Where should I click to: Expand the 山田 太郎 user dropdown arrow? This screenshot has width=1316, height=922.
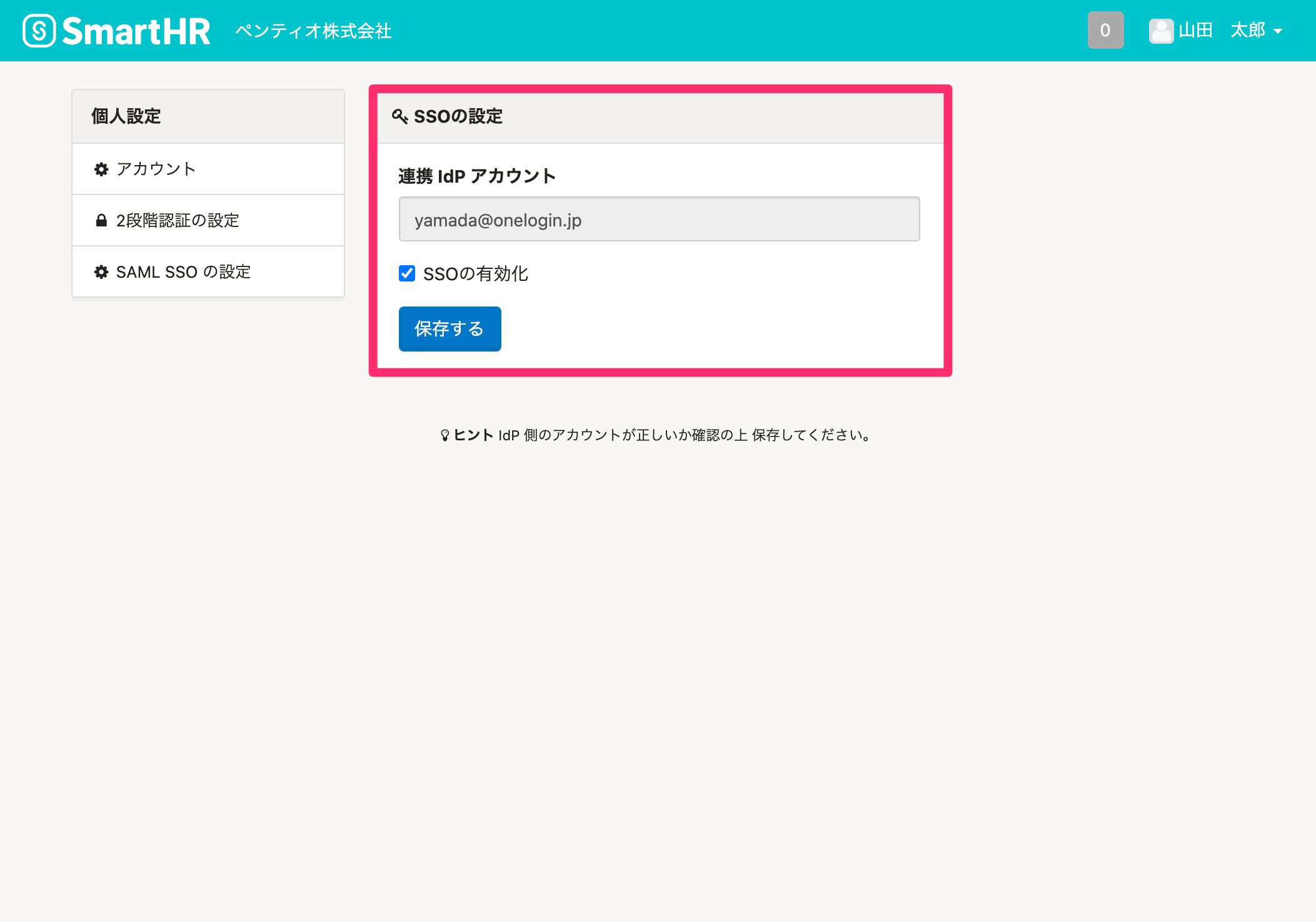(1278, 31)
